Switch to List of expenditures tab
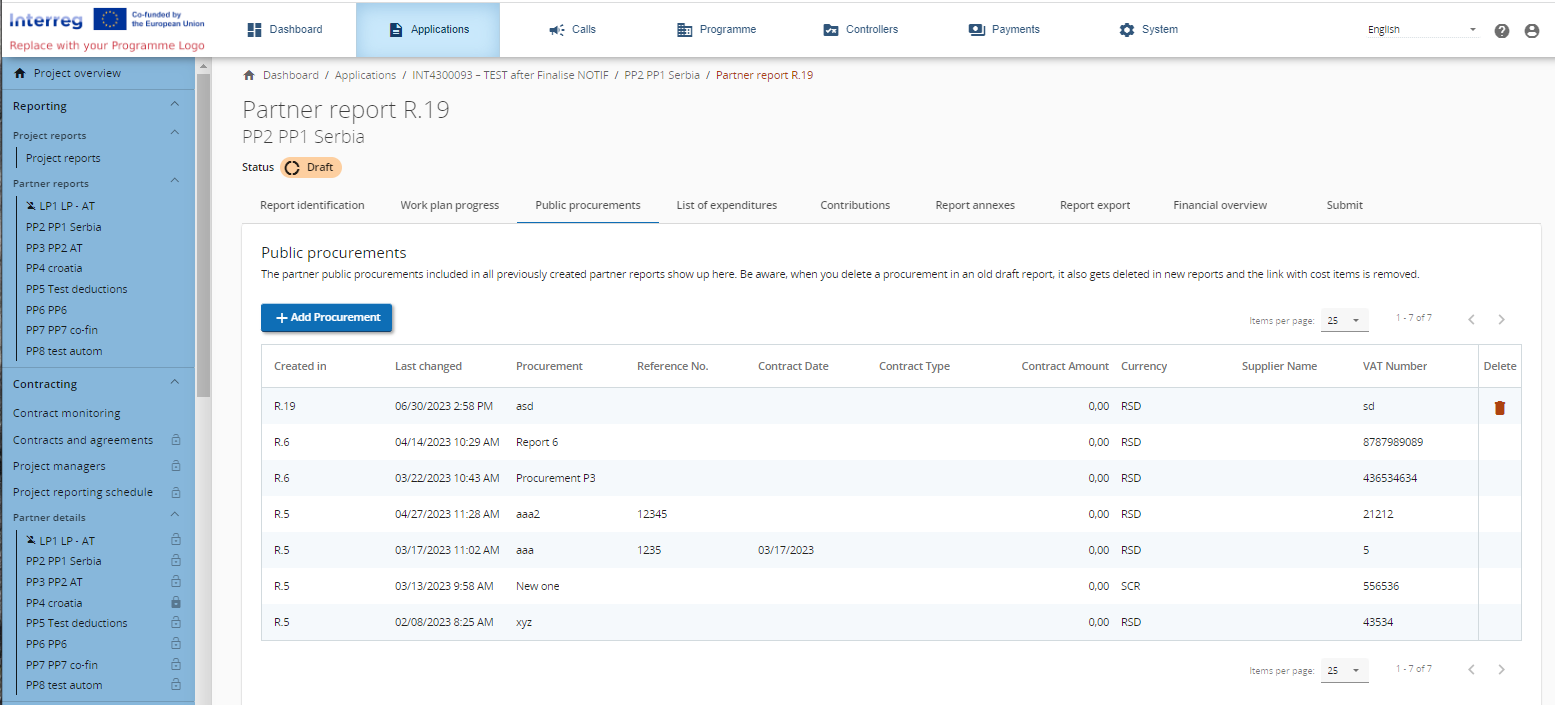 [726, 205]
